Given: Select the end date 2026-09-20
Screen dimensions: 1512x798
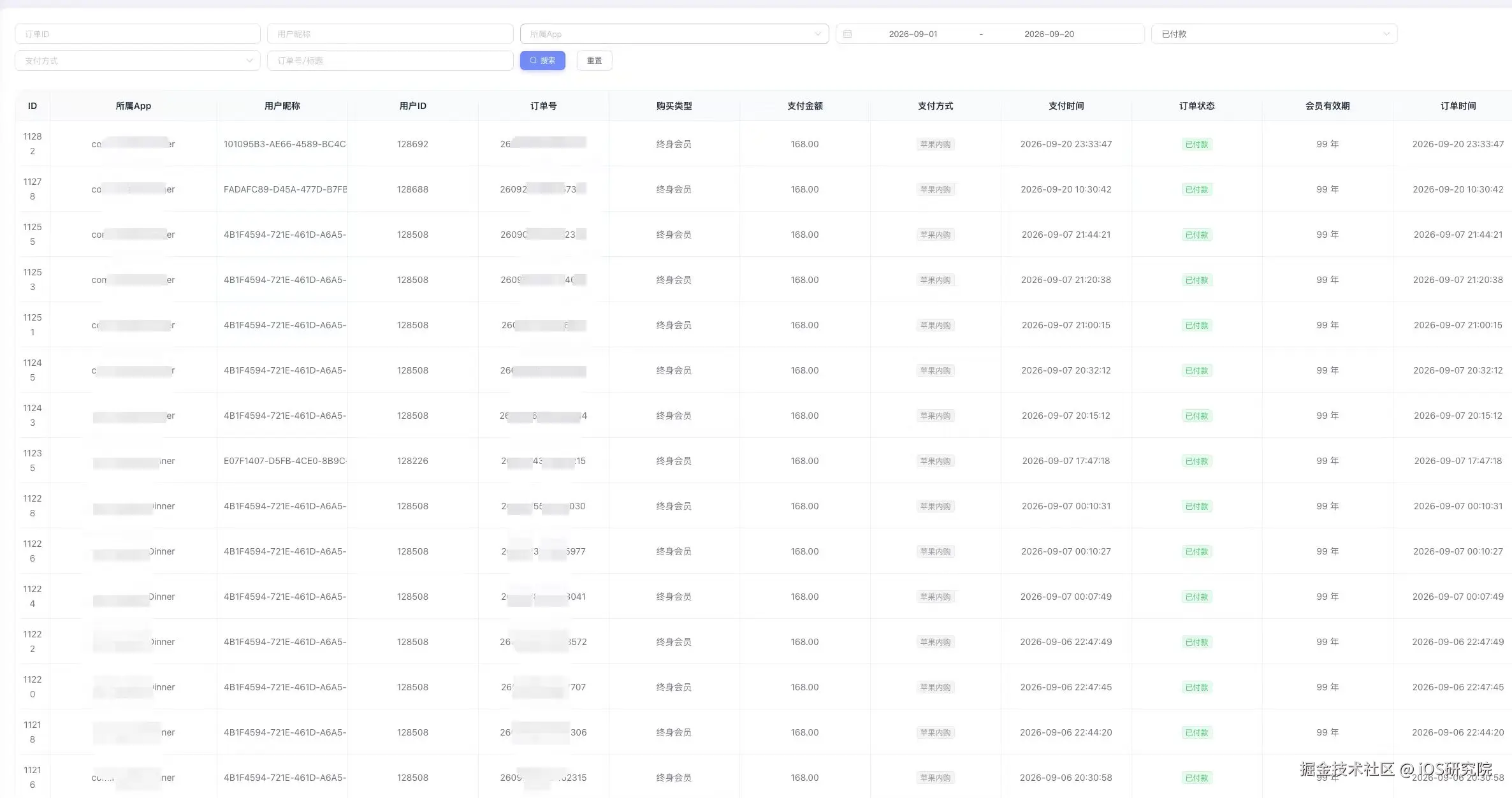Looking at the screenshot, I should (x=1049, y=34).
